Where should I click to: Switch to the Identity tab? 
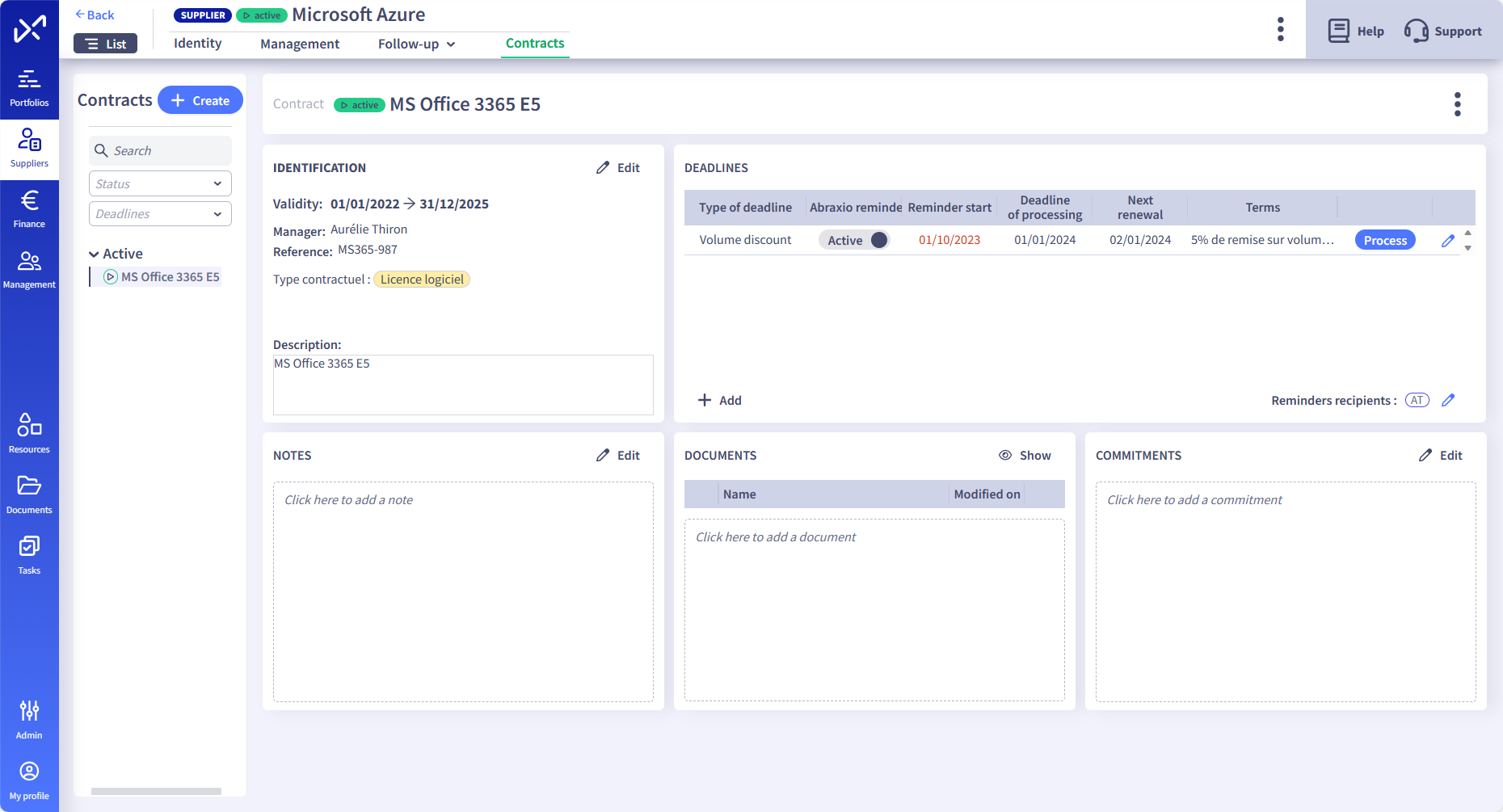(x=197, y=44)
